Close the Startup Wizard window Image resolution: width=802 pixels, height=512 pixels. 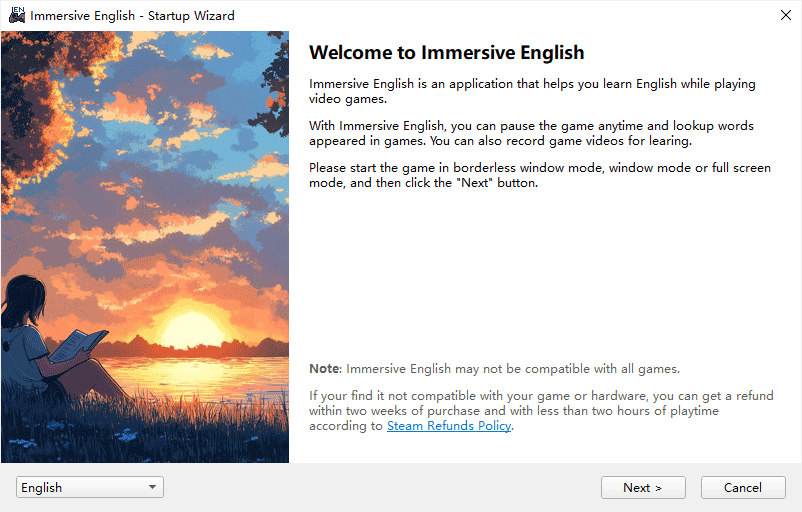[x=786, y=15]
